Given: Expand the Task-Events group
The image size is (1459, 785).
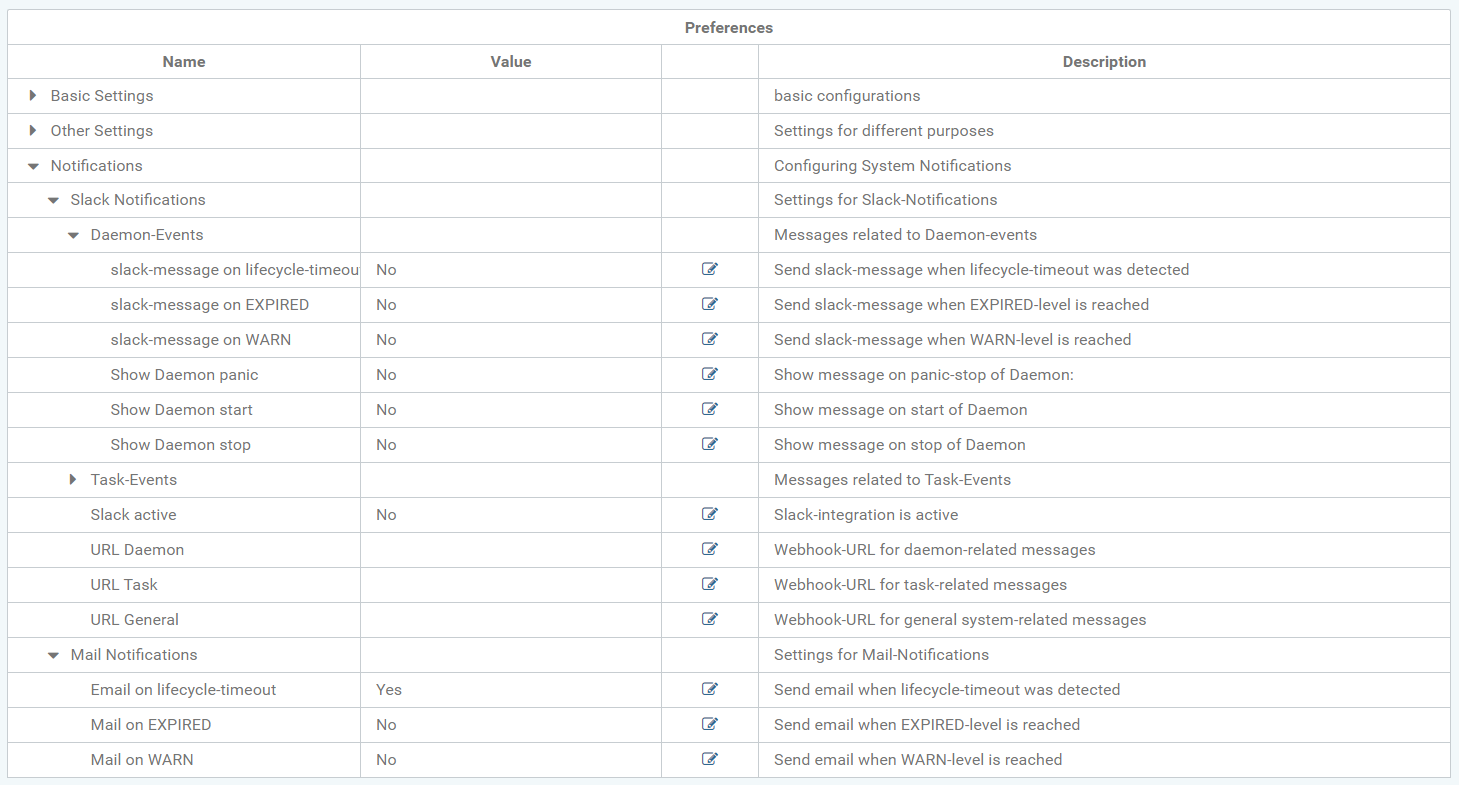Looking at the screenshot, I should 73,480.
